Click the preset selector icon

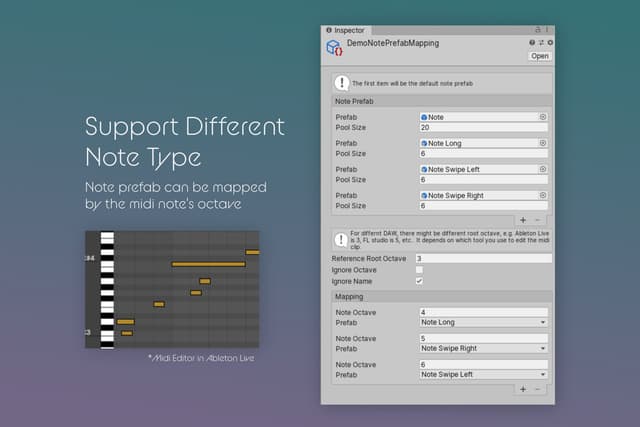tap(541, 42)
